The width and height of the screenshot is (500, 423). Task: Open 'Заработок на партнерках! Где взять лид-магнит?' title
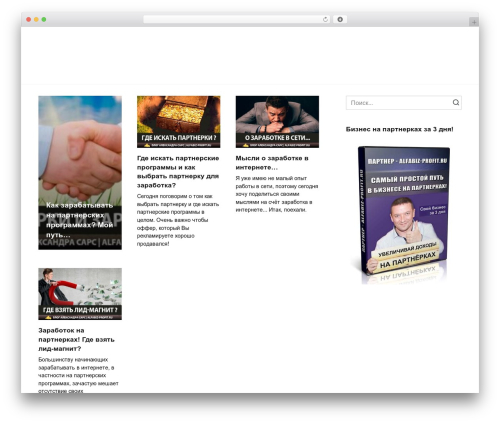(76, 339)
